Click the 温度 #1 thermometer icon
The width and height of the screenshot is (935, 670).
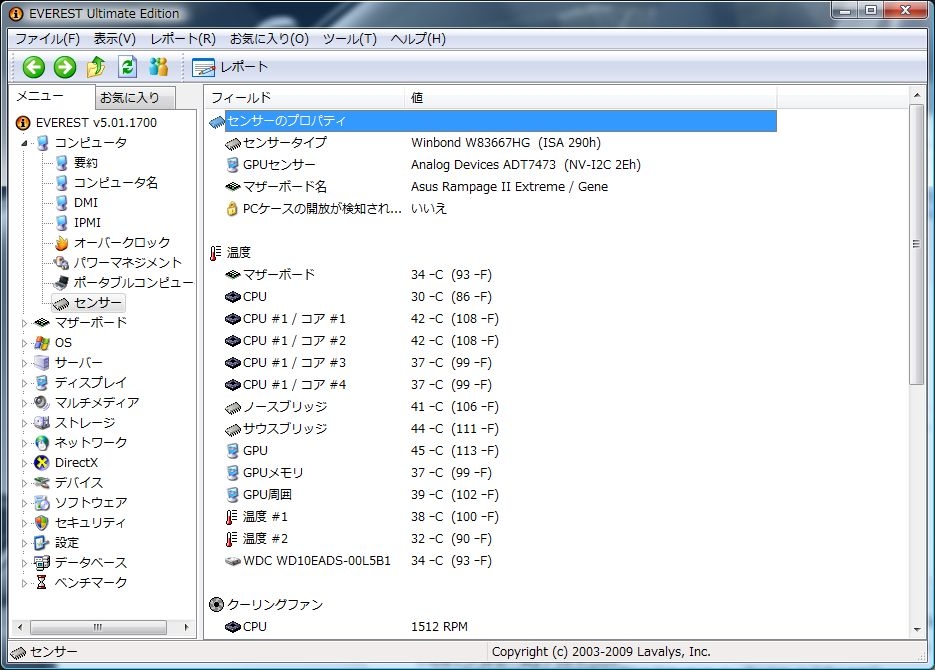click(x=231, y=517)
